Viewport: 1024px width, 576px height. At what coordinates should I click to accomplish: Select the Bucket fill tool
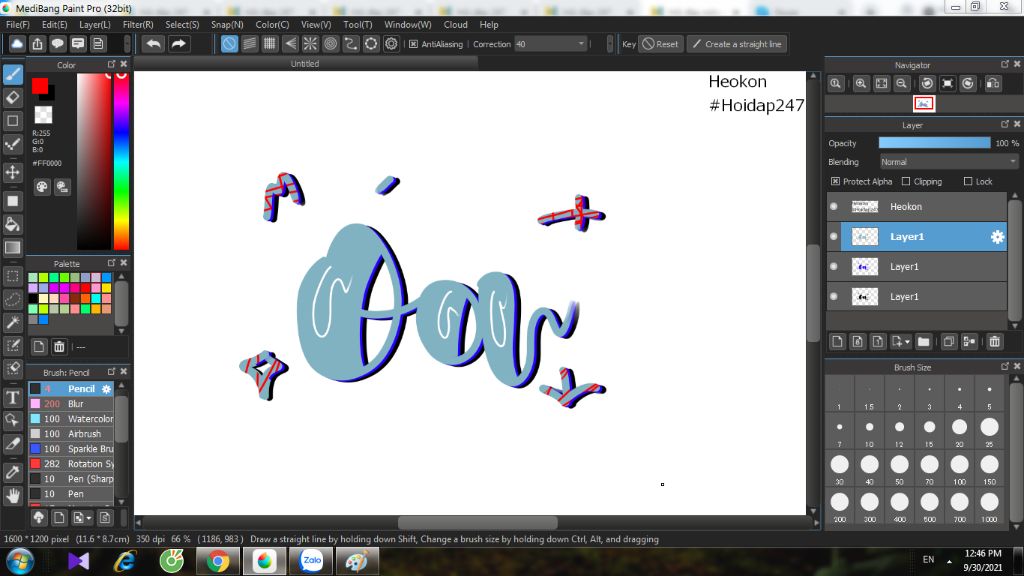coord(12,225)
